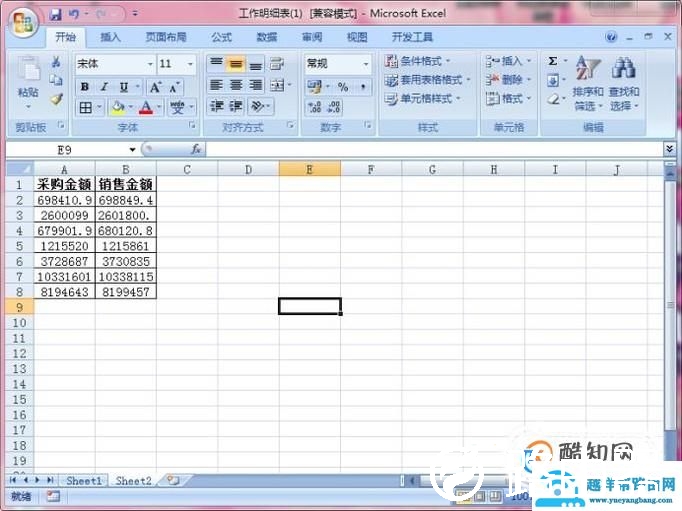
Task: Expand the formula bar
Action: point(669,149)
